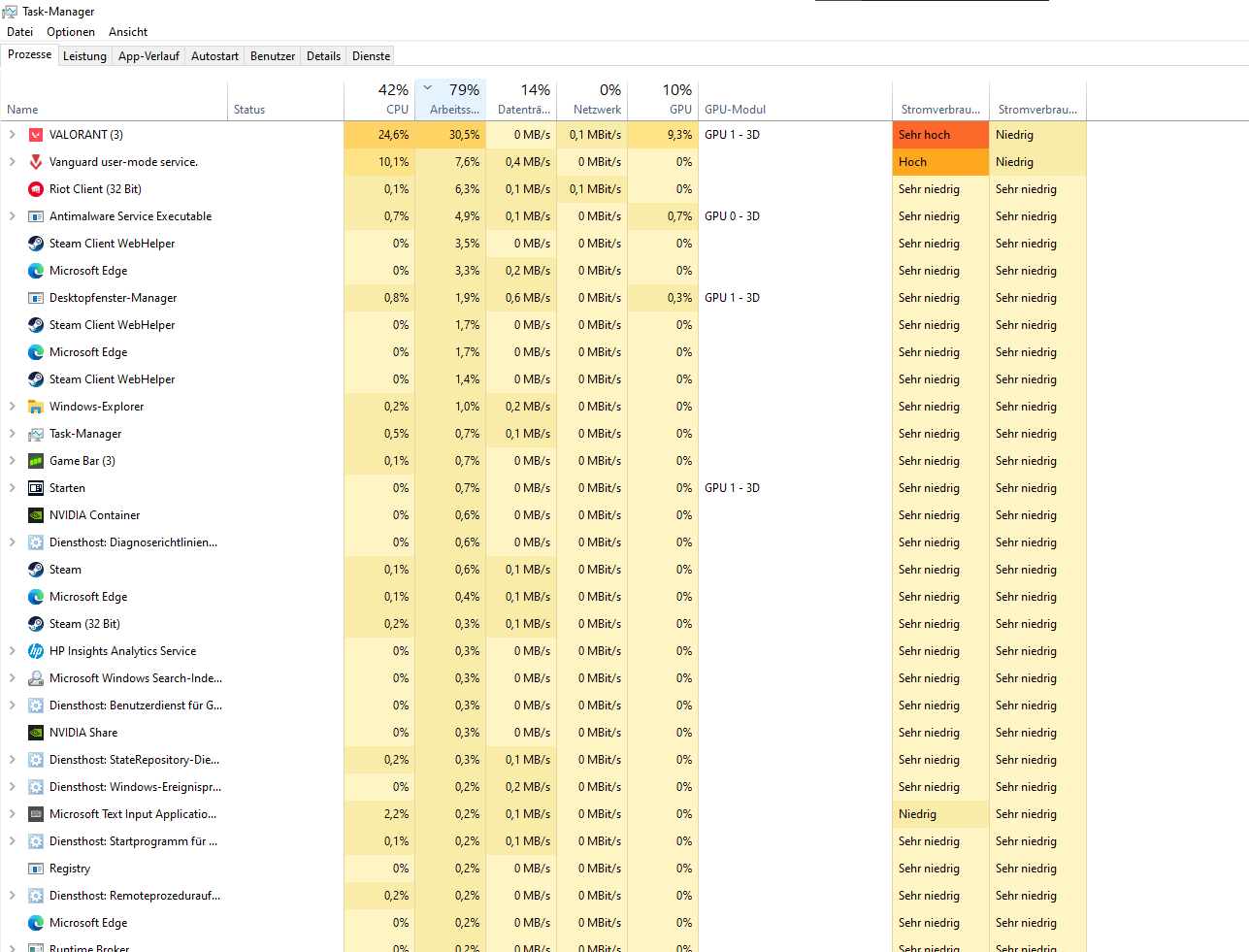Expand the Vanguard user-mode service group
This screenshot has width=1249, height=952.
click(x=13, y=162)
